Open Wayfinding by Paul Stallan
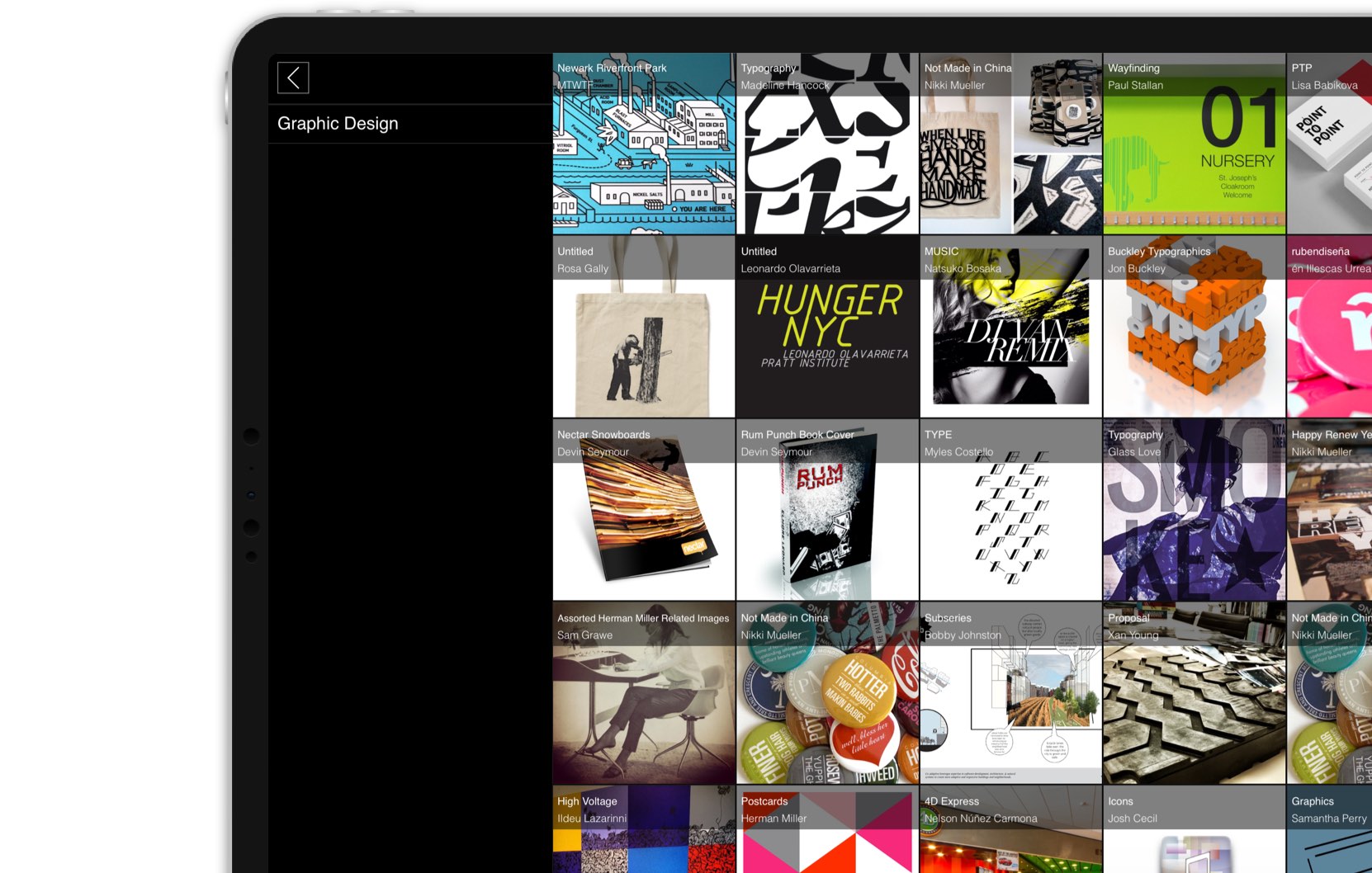Viewport: 1372px width, 873px height. 1195,144
